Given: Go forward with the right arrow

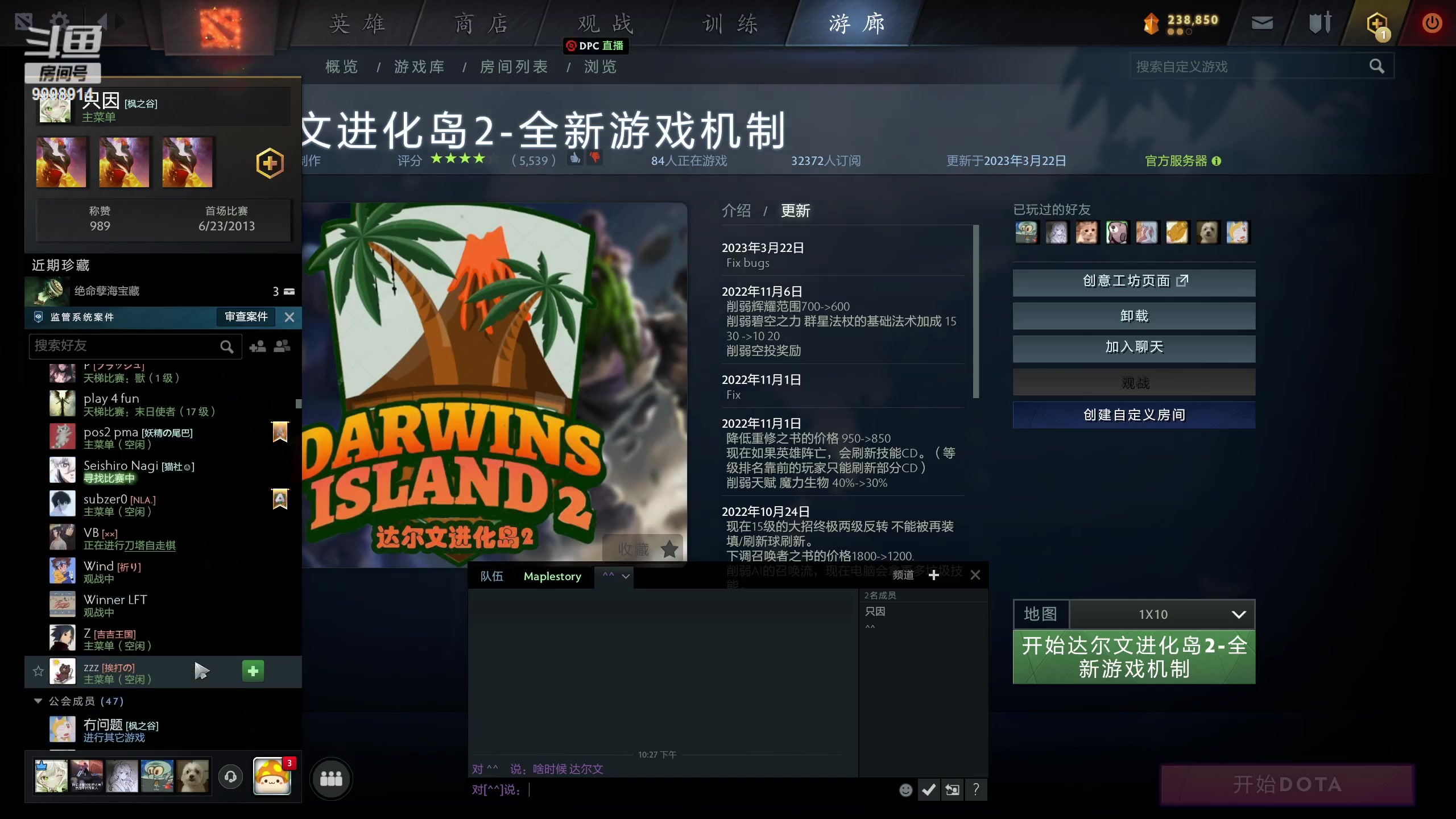Looking at the screenshot, I should tap(120, 22).
